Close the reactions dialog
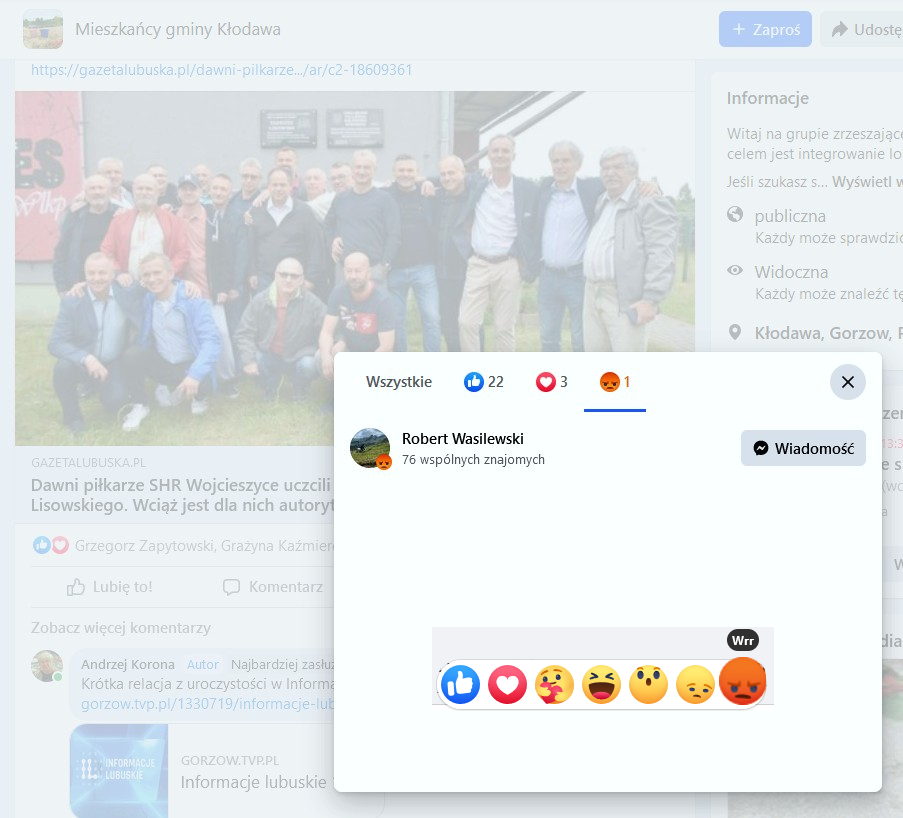The width and height of the screenshot is (903, 818). click(848, 382)
